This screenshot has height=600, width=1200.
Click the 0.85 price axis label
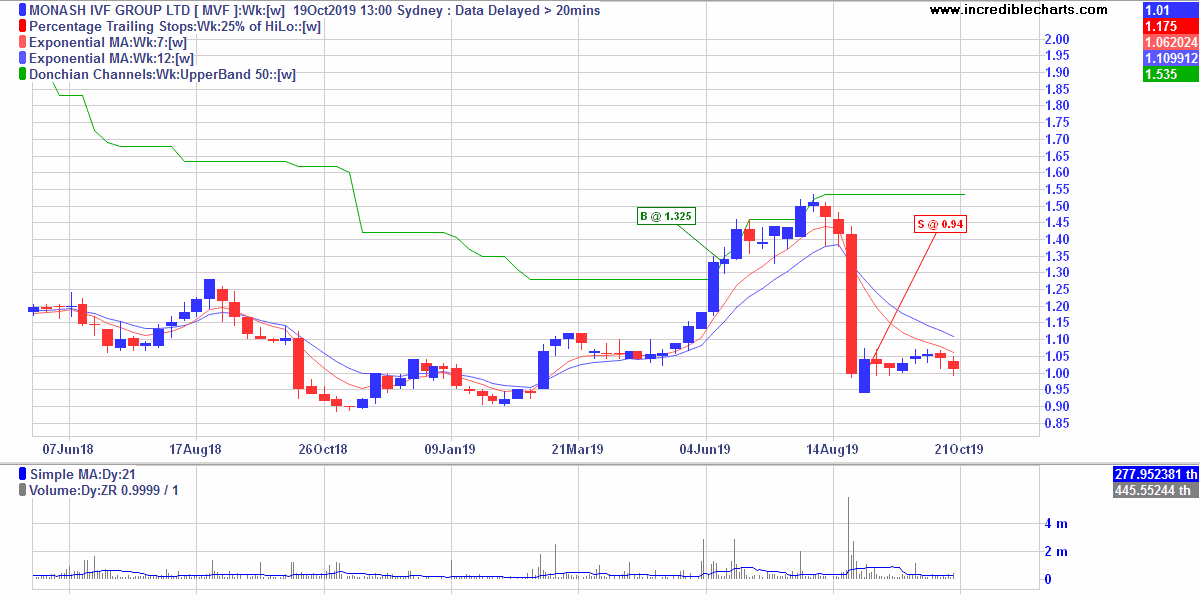tap(1056, 423)
